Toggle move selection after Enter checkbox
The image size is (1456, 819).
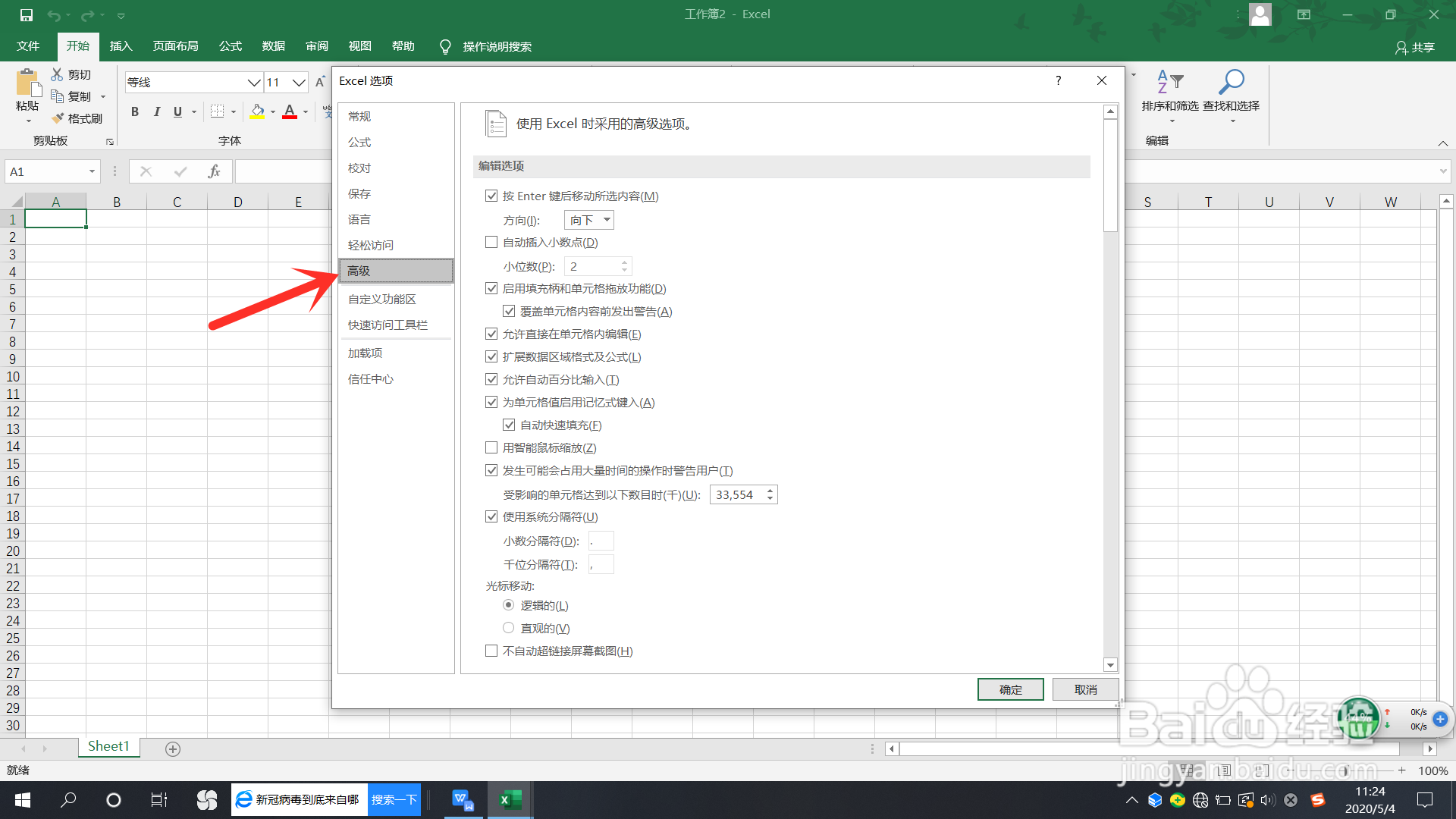click(491, 196)
